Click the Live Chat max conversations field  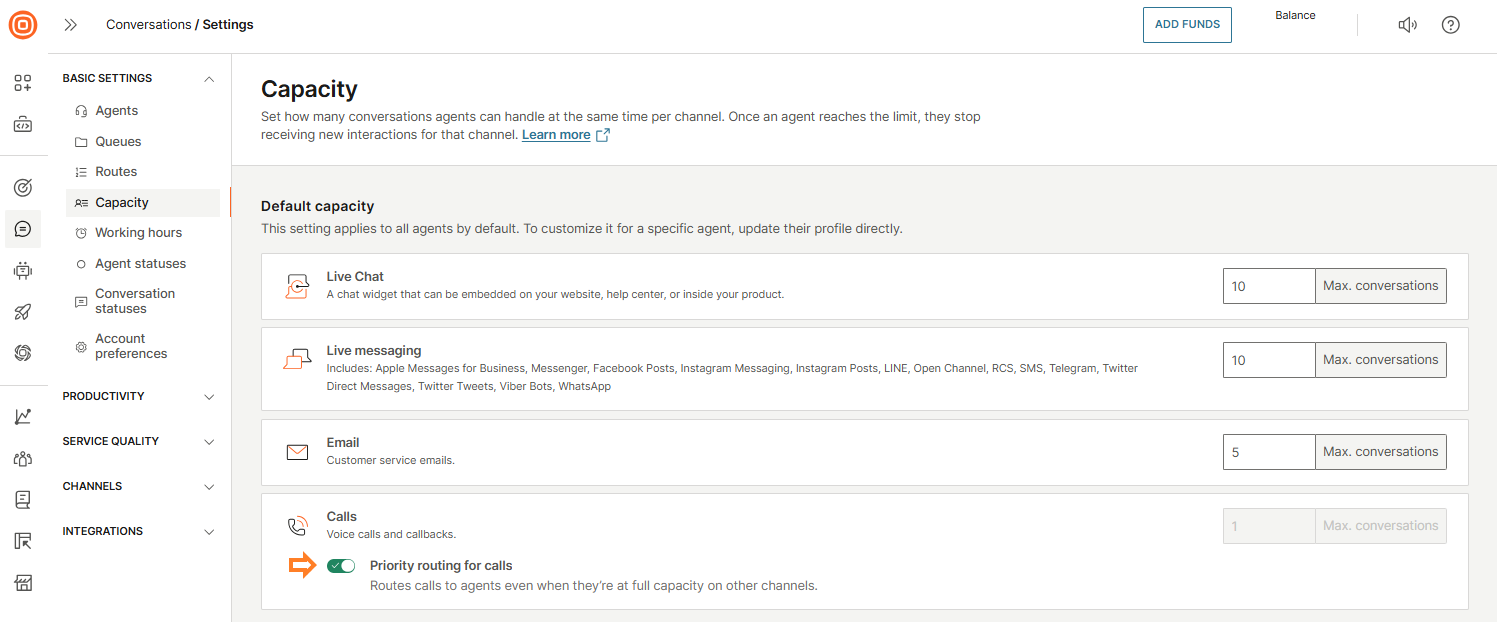tap(1268, 286)
